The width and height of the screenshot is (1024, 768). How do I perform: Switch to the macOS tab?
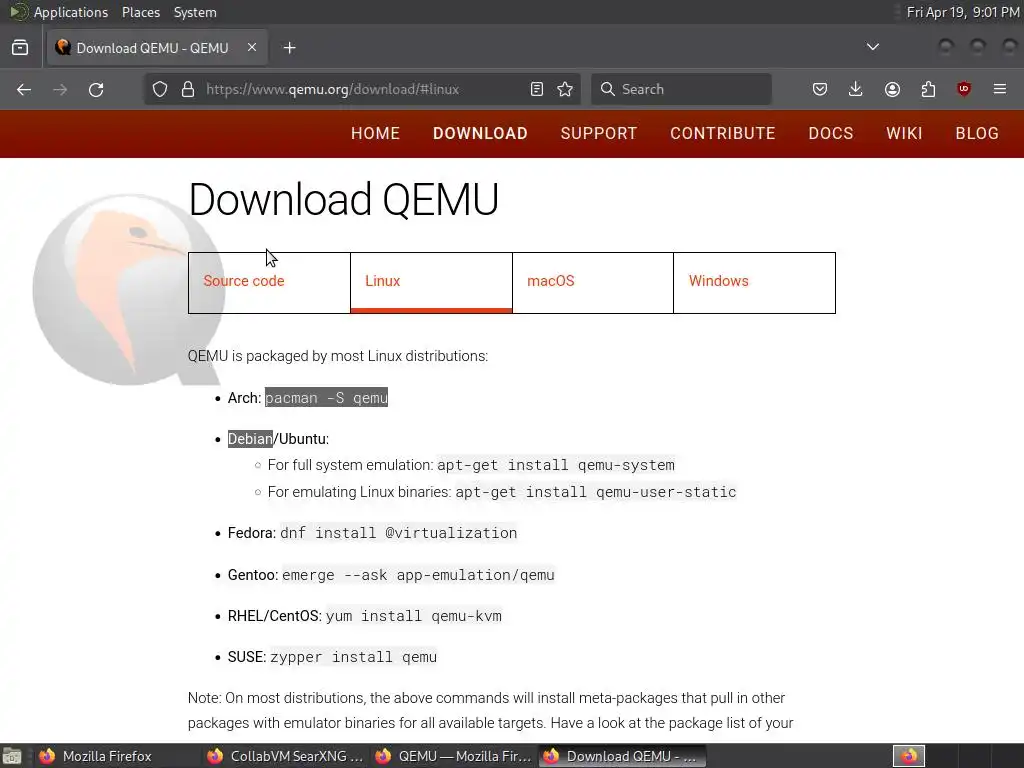click(593, 283)
